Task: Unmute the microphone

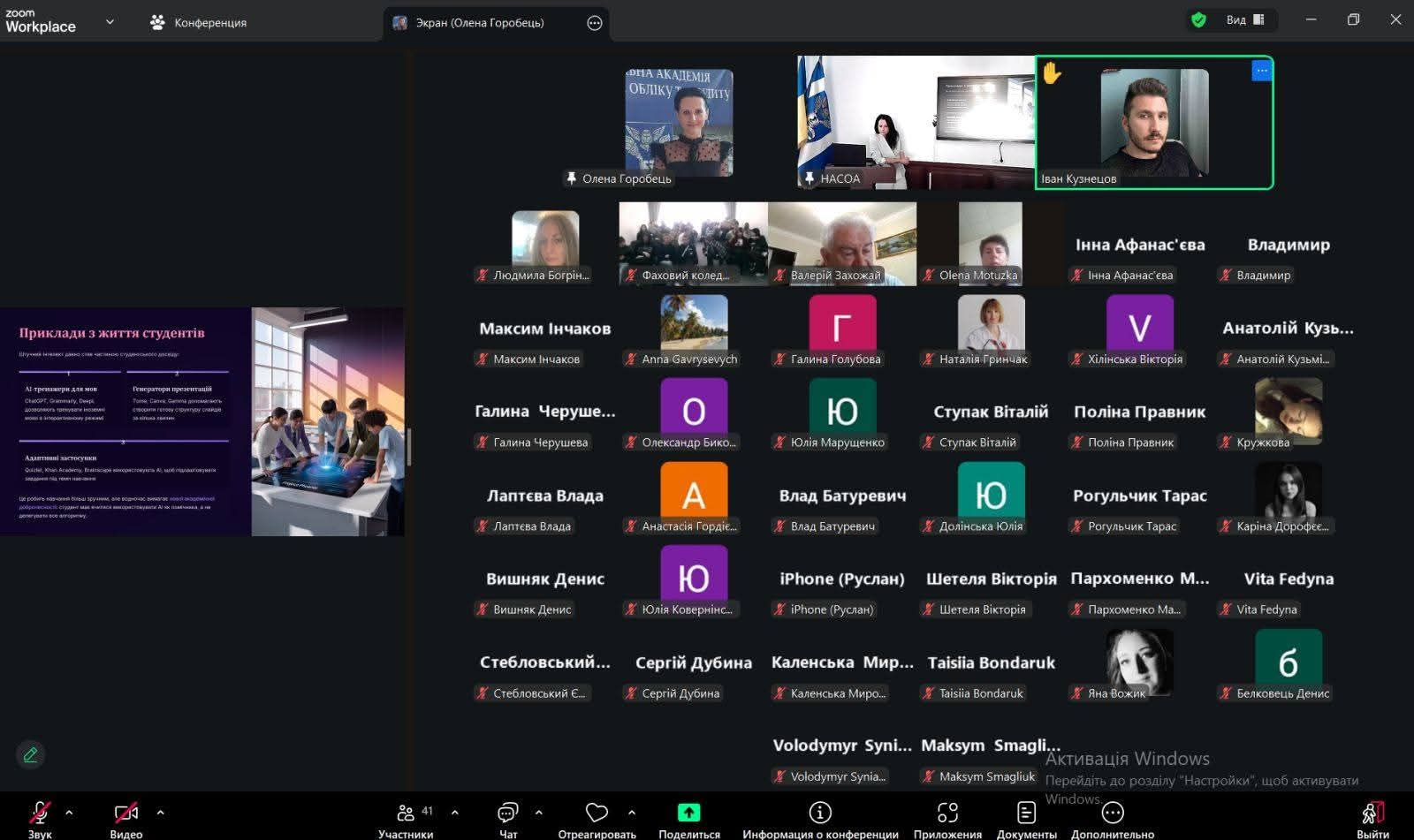Action: pyautogui.click(x=40, y=813)
